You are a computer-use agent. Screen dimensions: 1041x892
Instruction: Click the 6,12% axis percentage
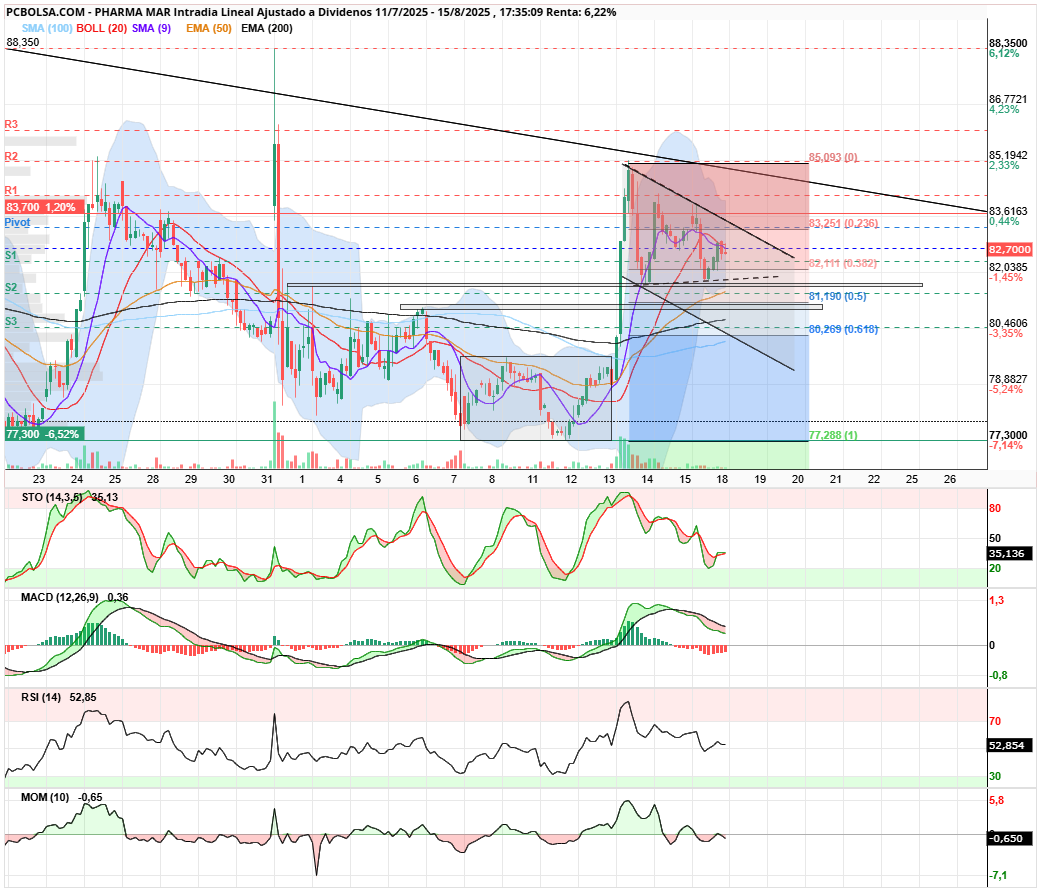[x=1004, y=53]
